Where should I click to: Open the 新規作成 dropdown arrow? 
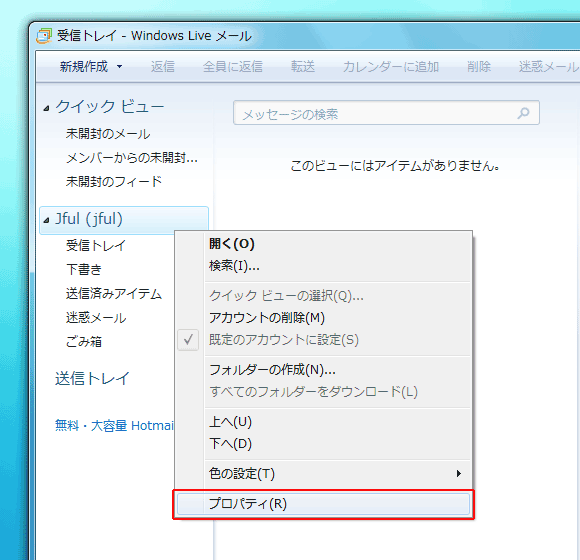(119, 67)
